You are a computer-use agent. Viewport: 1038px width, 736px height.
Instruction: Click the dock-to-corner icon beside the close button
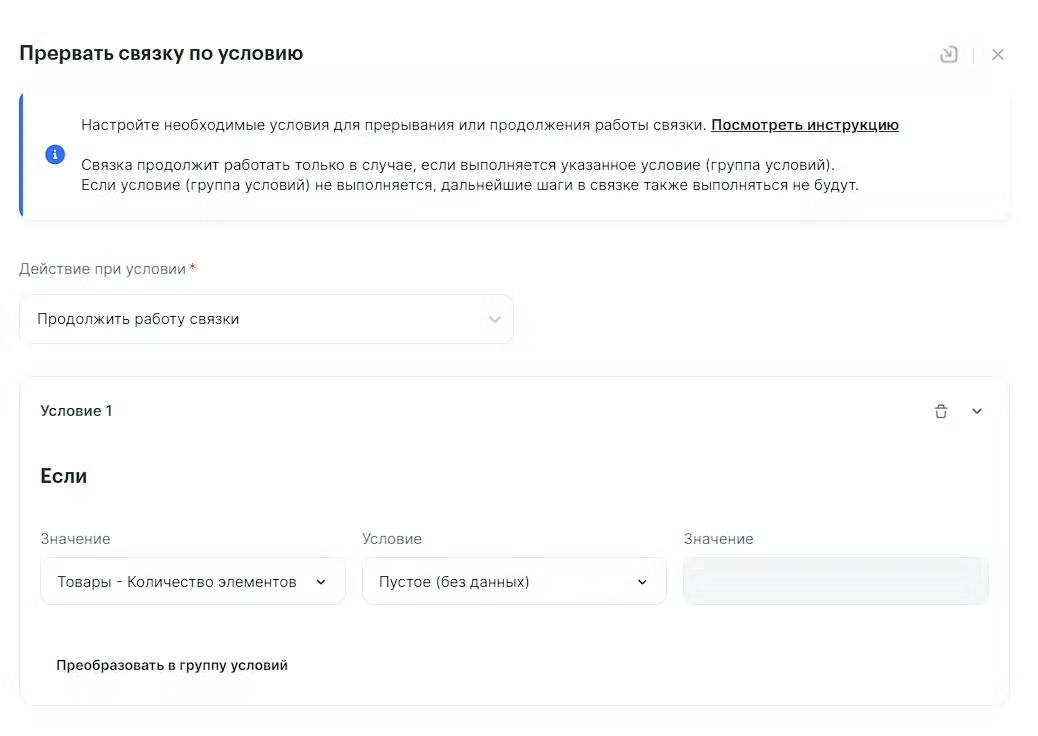pos(949,55)
